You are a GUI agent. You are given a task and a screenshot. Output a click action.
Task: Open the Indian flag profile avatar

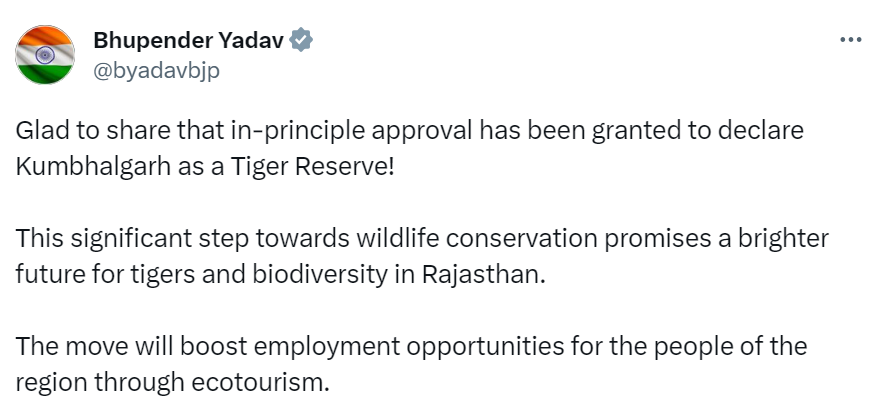tap(45, 55)
